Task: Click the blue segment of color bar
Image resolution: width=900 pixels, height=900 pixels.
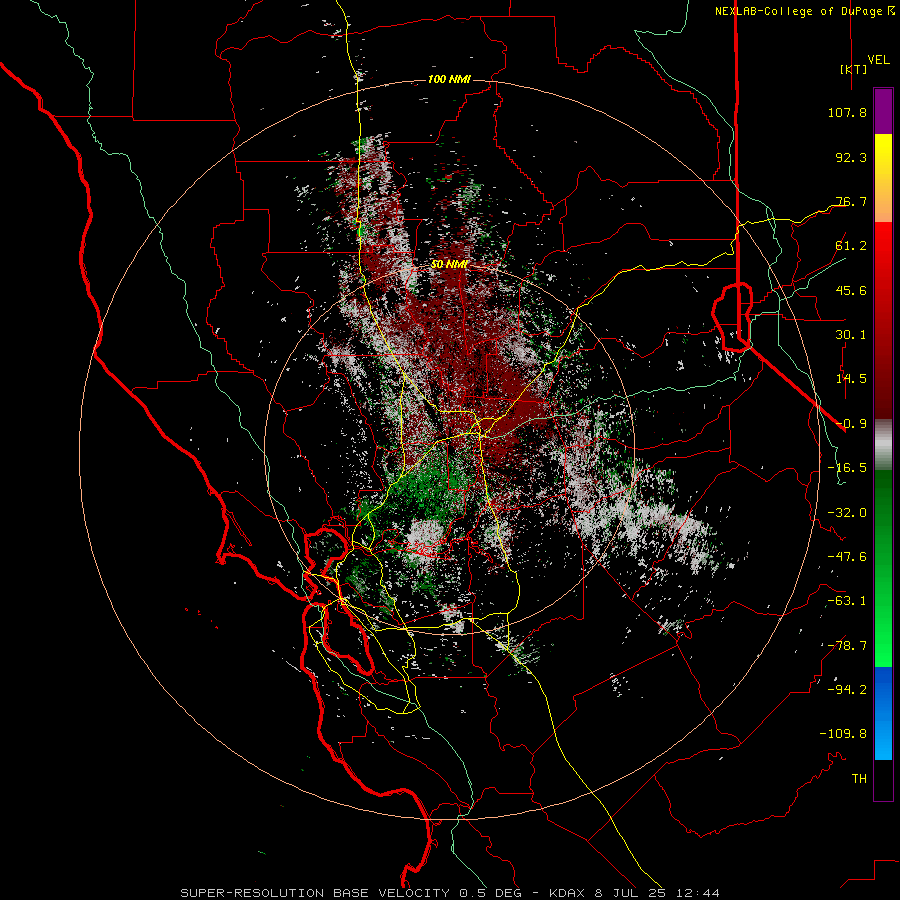Action: click(883, 713)
